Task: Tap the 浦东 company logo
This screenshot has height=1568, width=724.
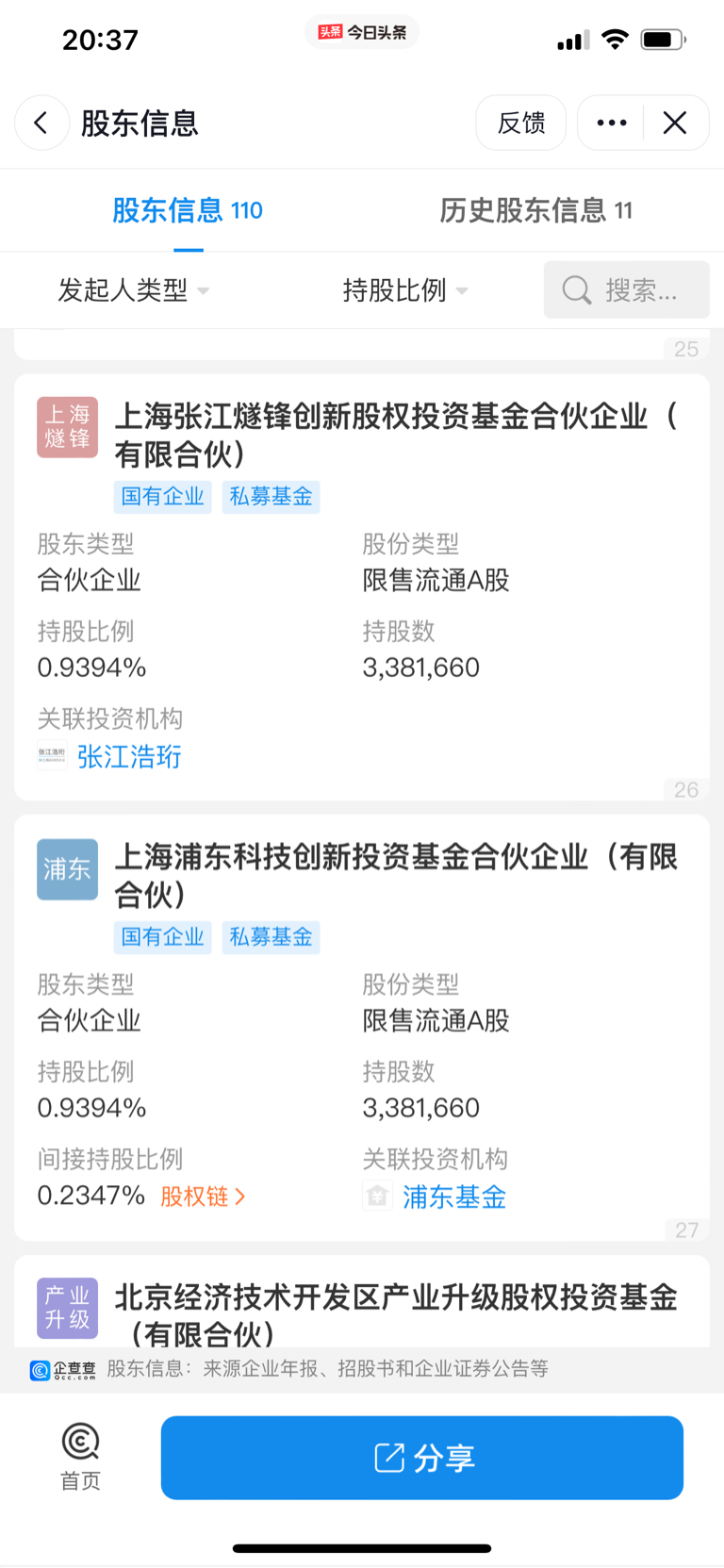Action: 68,869
